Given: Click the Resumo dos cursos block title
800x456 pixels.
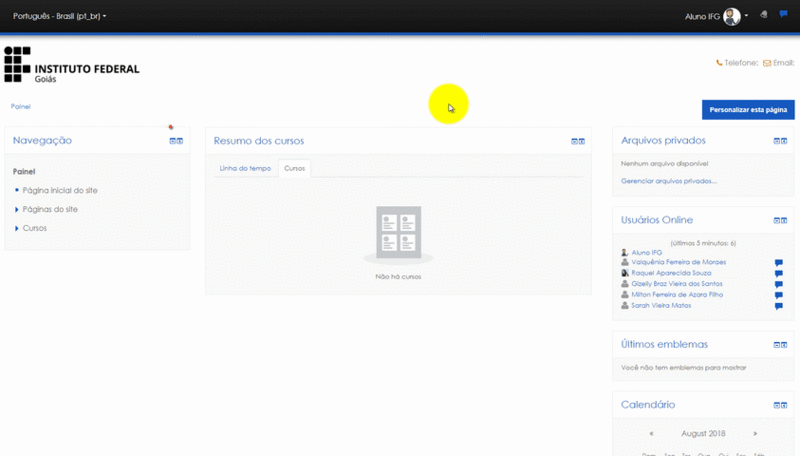Looking at the screenshot, I should (259, 141).
